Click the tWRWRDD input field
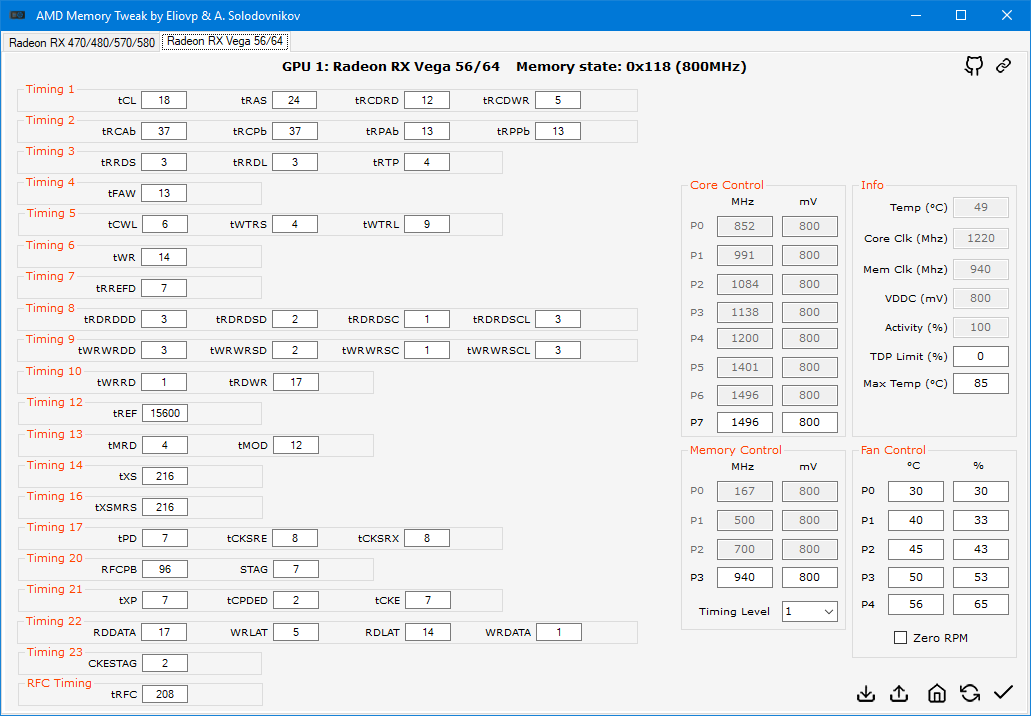Screen dimensions: 1031x716 164,350
